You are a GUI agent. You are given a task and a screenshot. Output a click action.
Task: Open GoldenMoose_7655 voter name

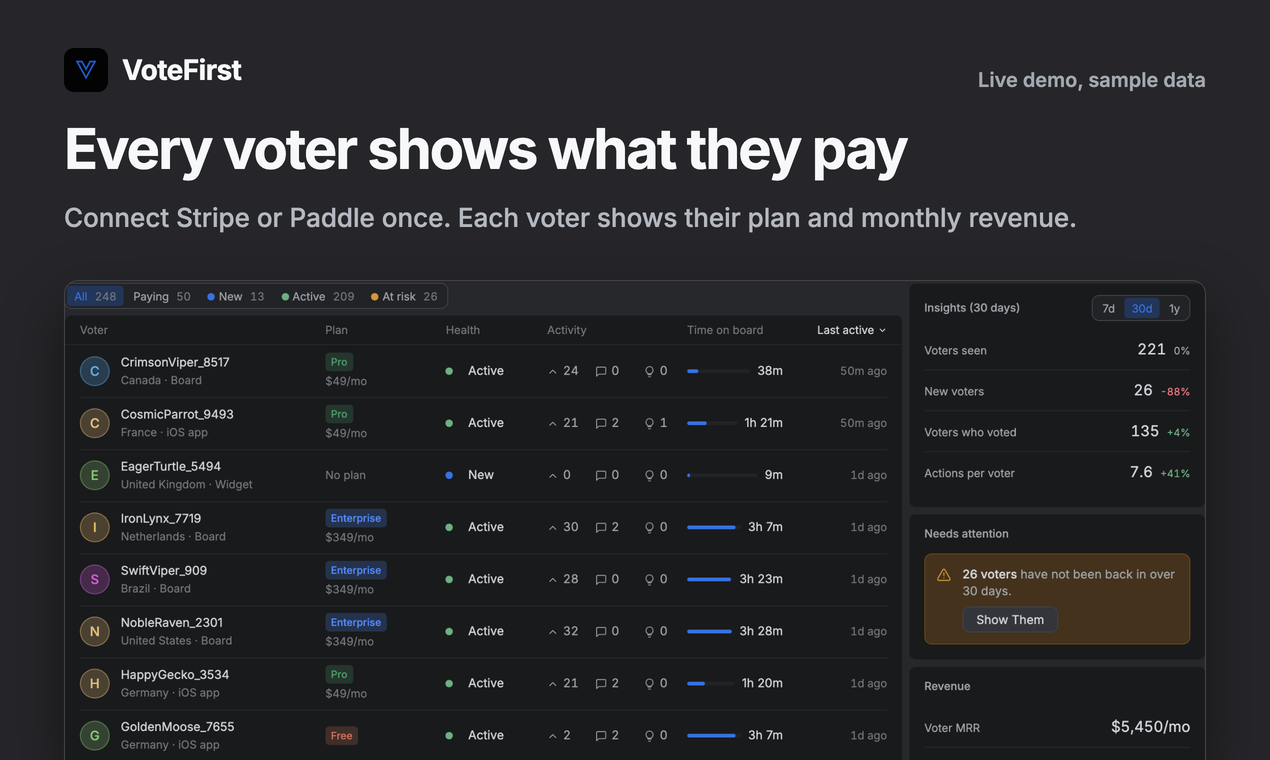(x=178, y=726)
